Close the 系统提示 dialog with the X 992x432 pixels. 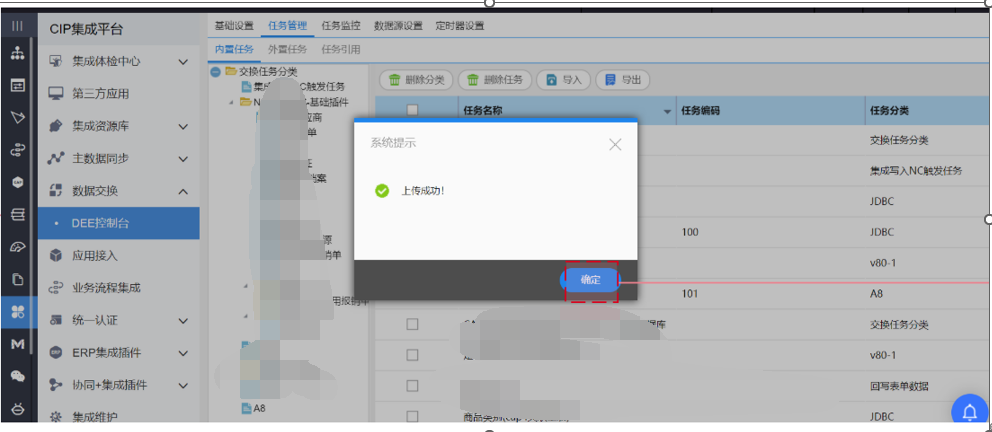pos(615,144)
